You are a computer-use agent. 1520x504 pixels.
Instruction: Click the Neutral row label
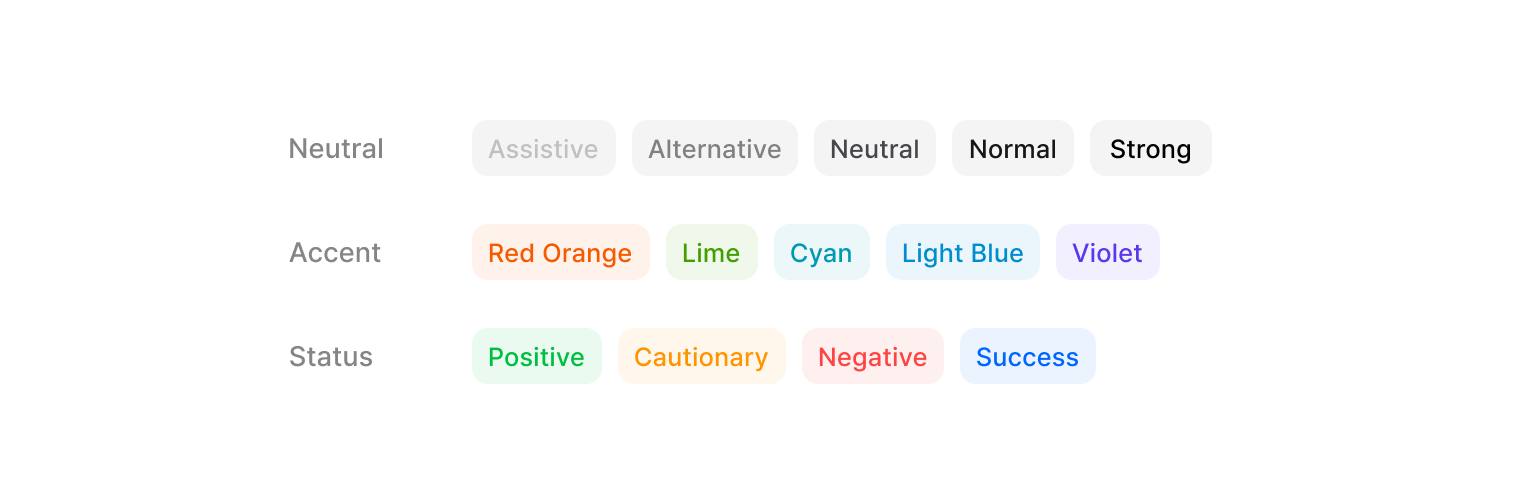336,149
